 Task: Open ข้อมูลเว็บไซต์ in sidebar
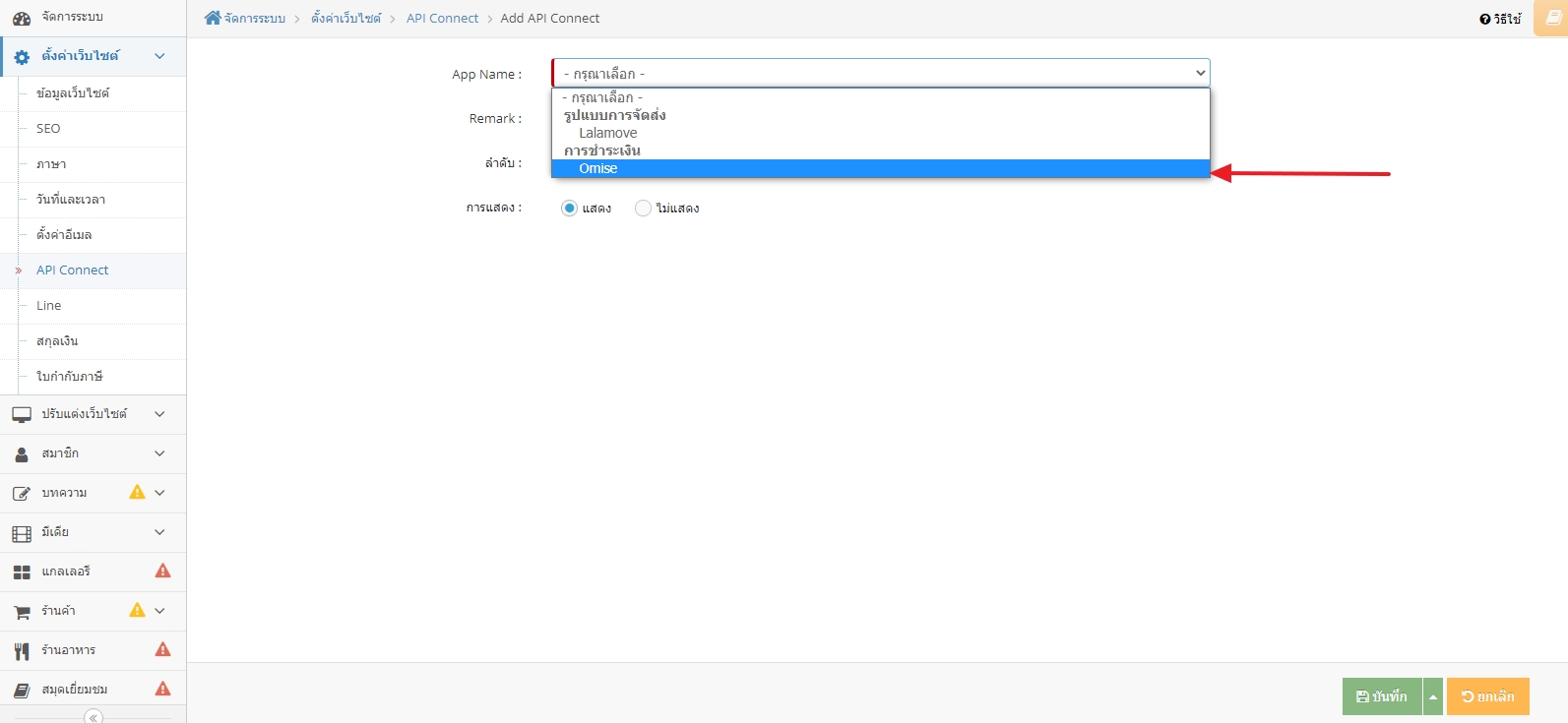(x=73, y=93)
